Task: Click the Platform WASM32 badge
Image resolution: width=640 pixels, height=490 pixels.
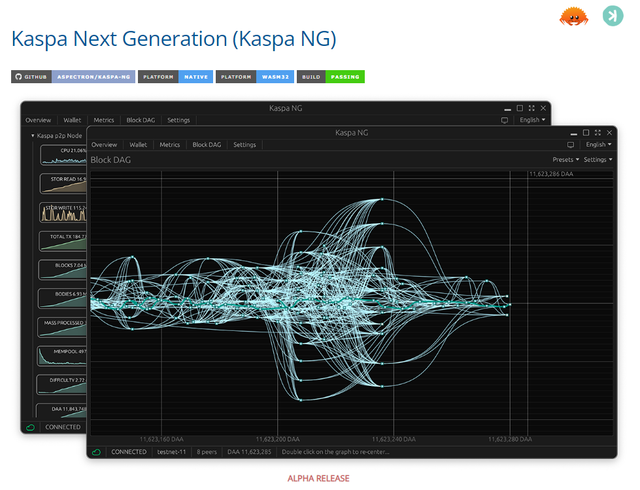Action: coord(255,77)
